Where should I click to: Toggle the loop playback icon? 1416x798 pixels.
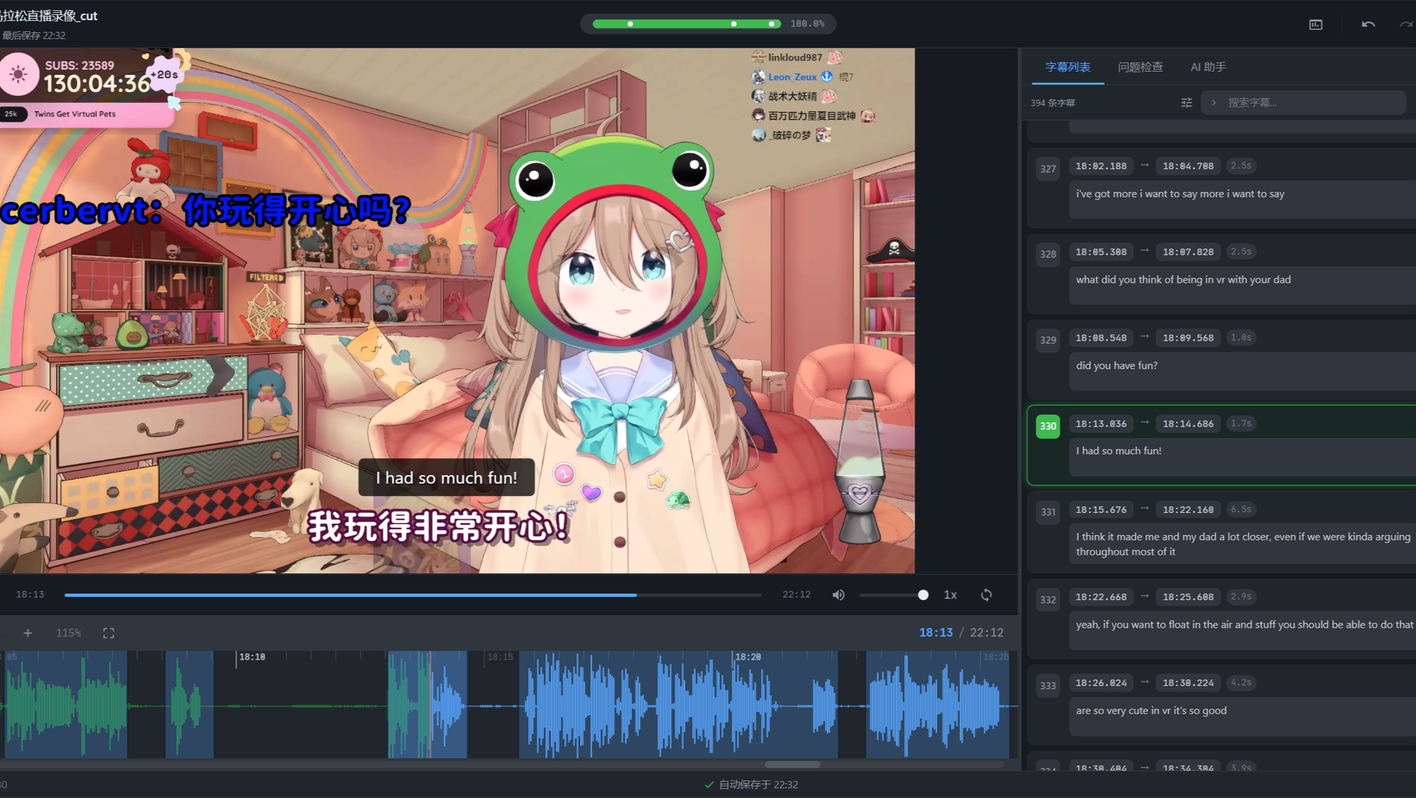[986, 595]
